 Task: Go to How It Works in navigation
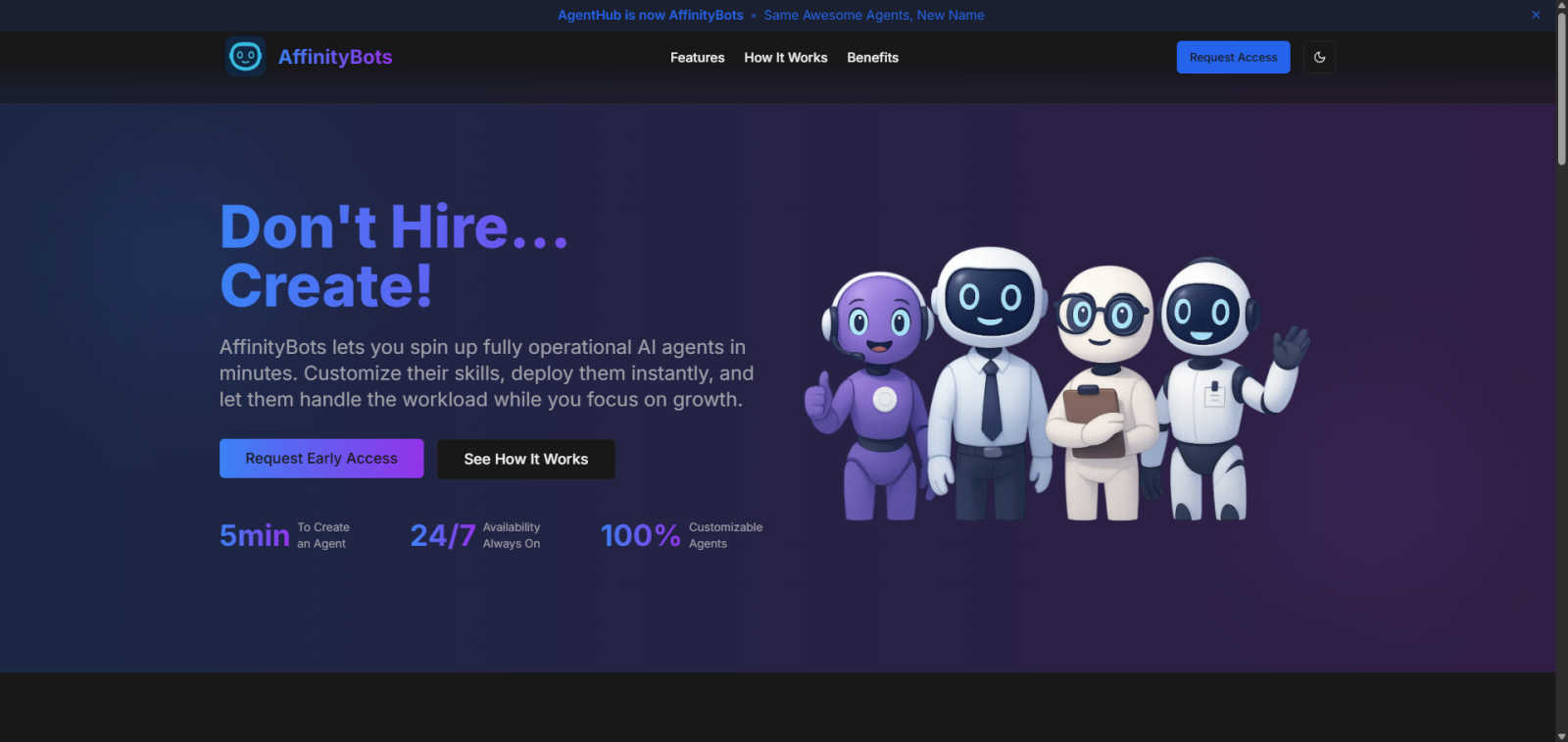pos(786,58)
